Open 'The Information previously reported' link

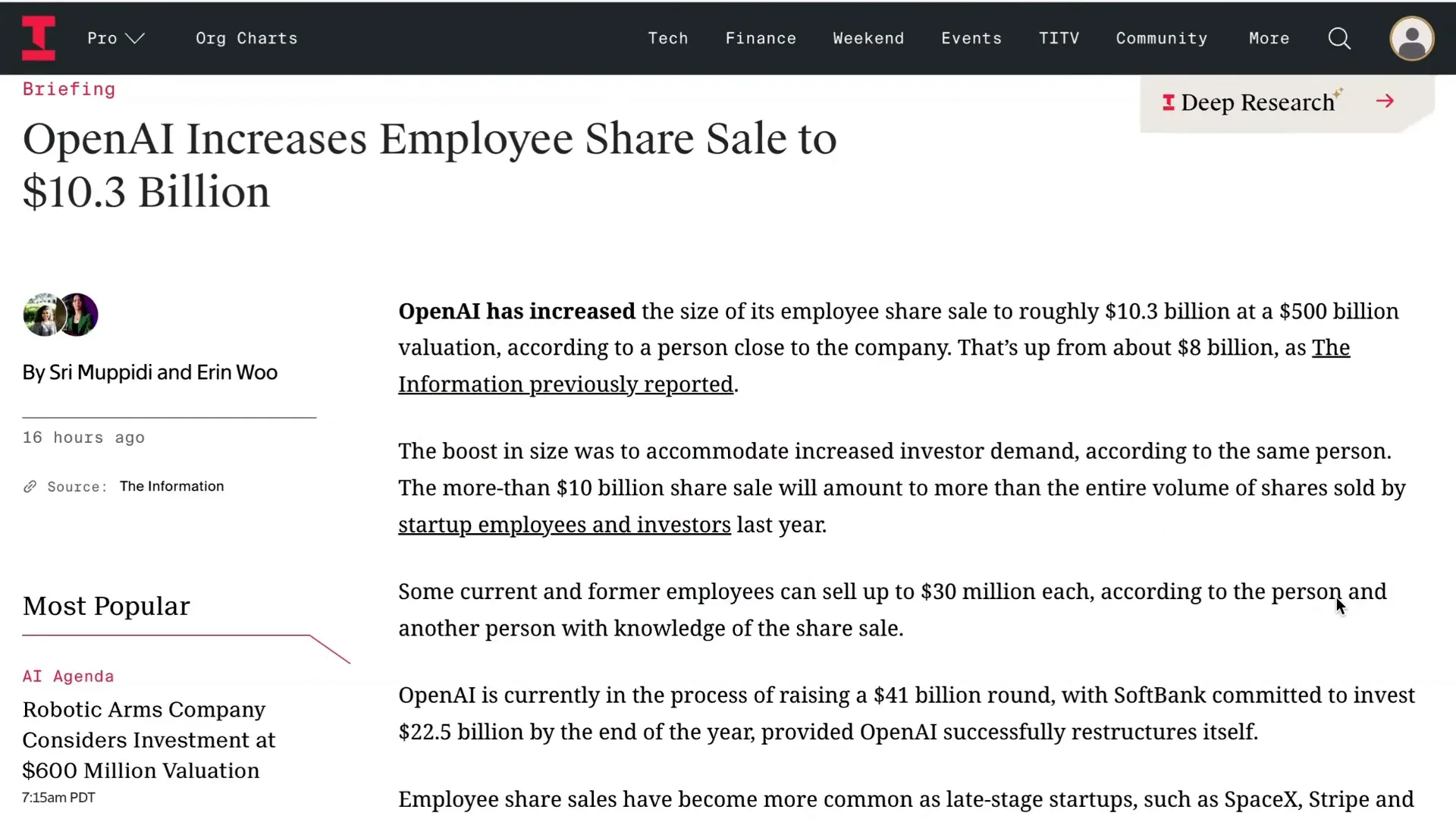coord(566,384)
